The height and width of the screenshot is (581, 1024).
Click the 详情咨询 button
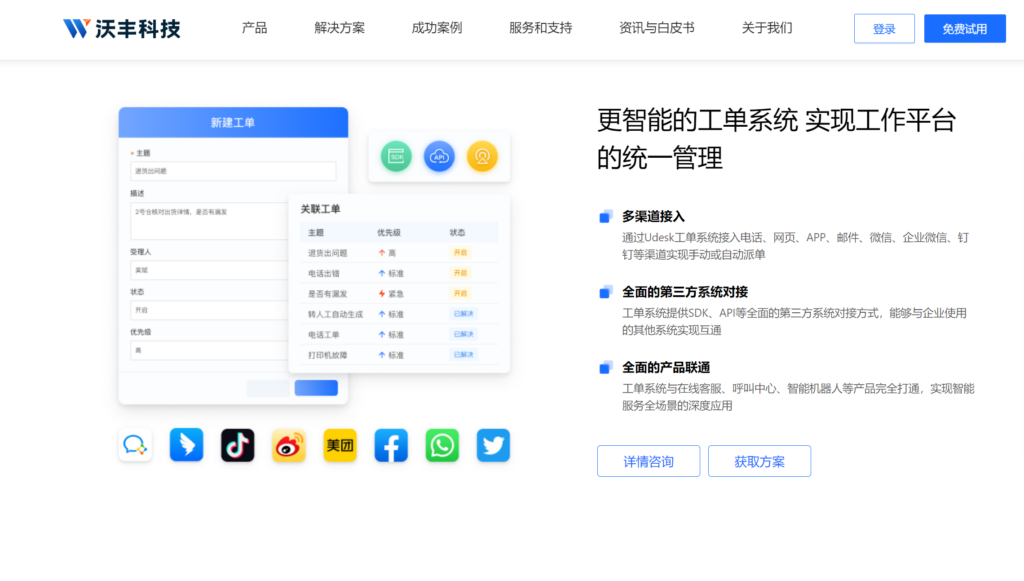pyautogui.click(x=648, y=461)
